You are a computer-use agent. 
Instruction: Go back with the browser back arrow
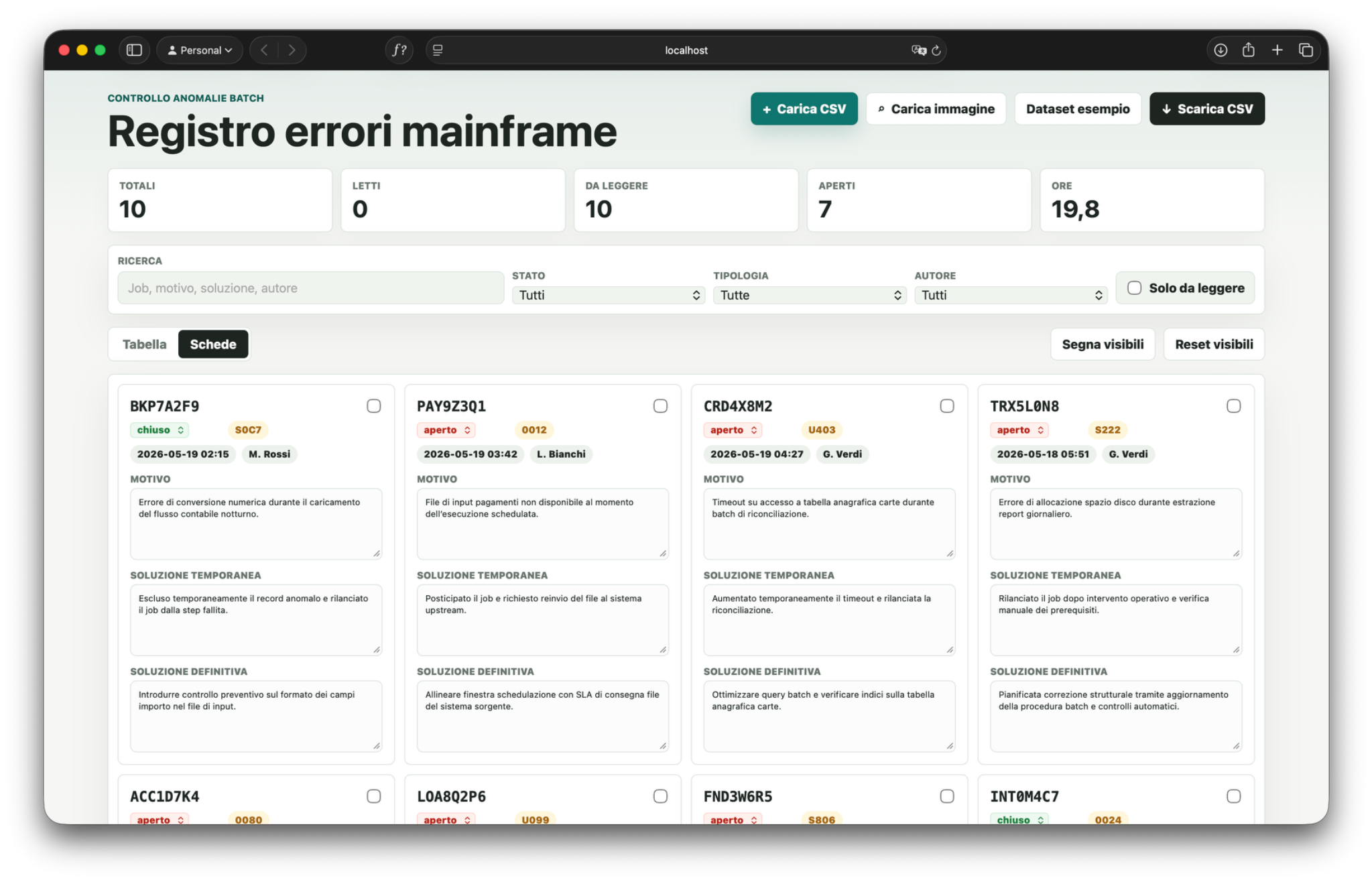click(x=265, y=50)
